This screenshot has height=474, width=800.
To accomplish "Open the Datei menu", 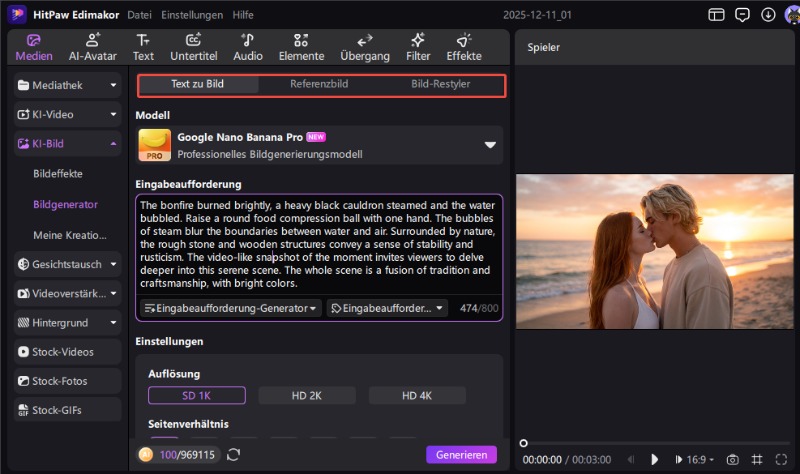I will pos(139,15).
